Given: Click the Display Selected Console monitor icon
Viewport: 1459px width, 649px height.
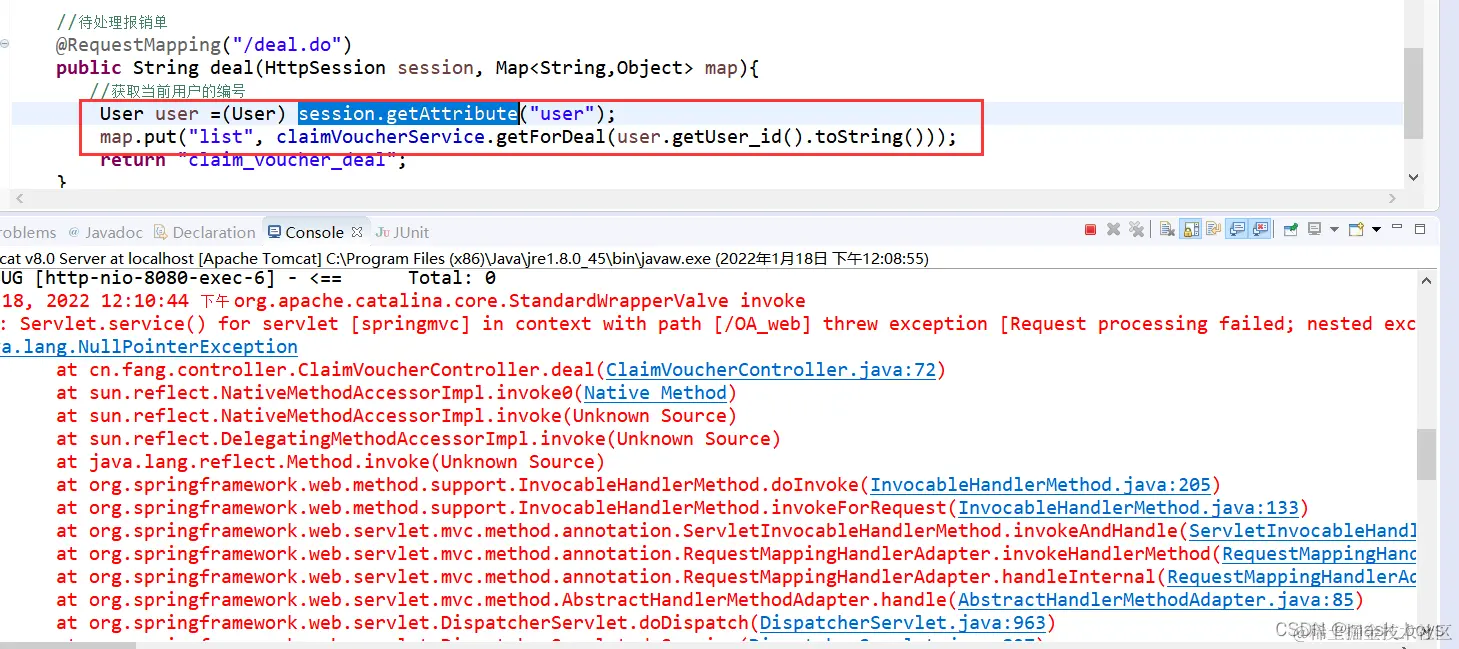Looking at the screenshot, I should coord(1314,230).
